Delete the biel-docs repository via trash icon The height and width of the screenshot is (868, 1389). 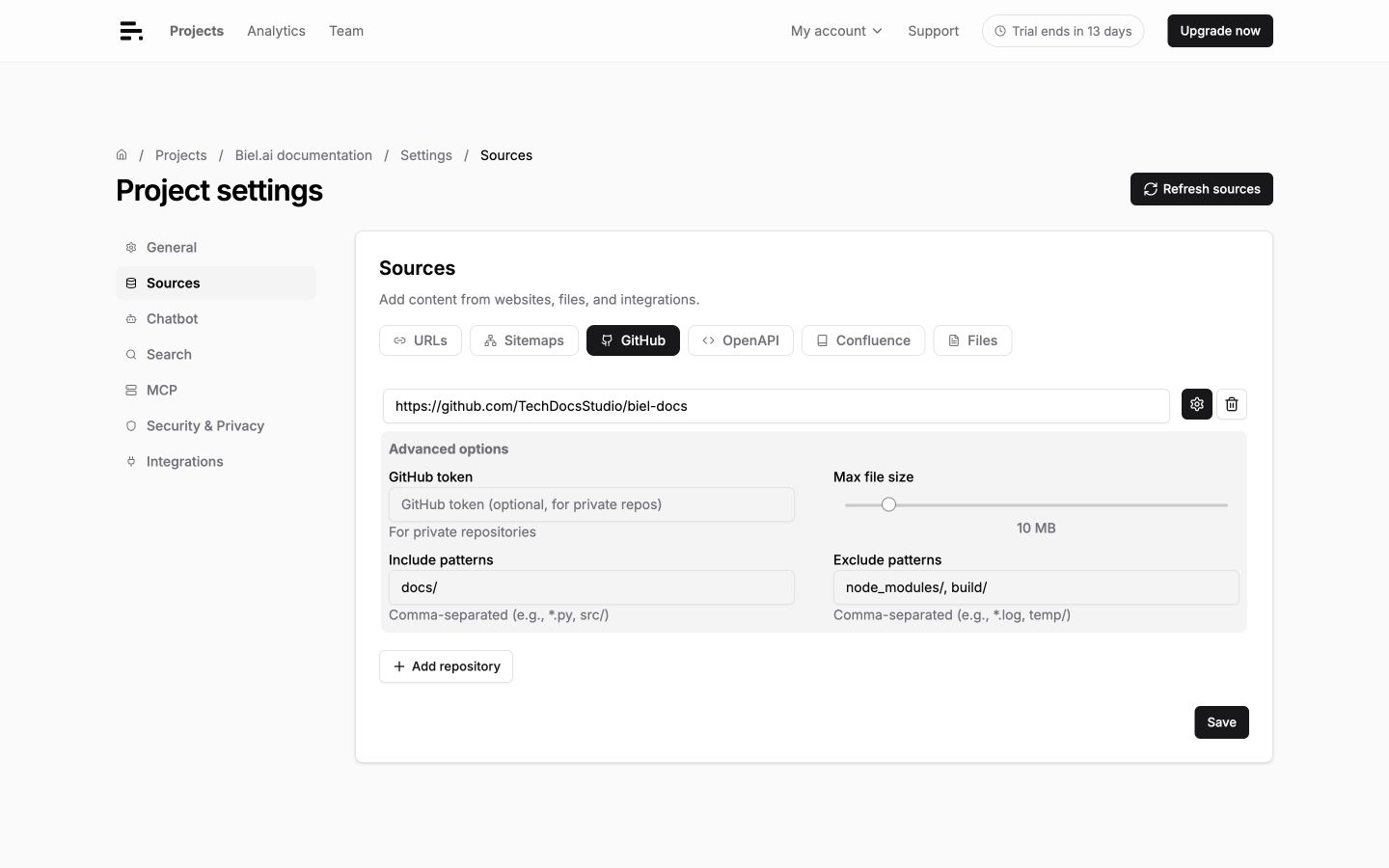1232,404
